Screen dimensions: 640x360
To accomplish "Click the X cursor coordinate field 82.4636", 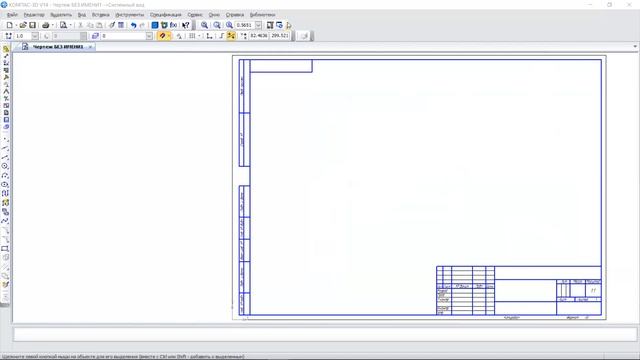I will pyautogui.click(x=259, y=36).
